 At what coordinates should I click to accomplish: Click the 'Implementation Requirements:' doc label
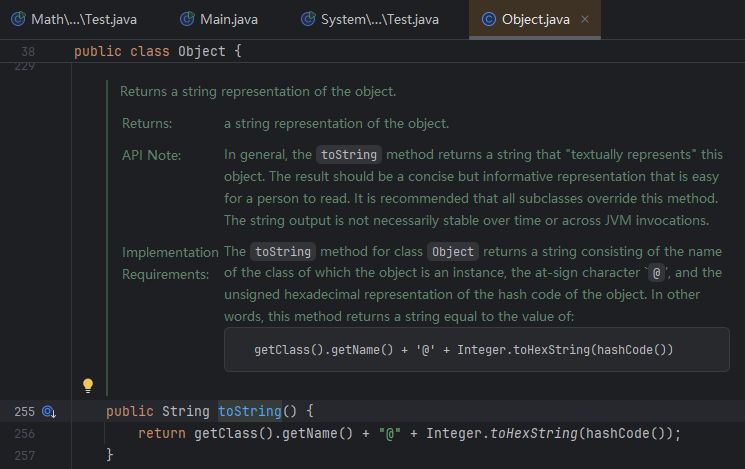[168, 262]
